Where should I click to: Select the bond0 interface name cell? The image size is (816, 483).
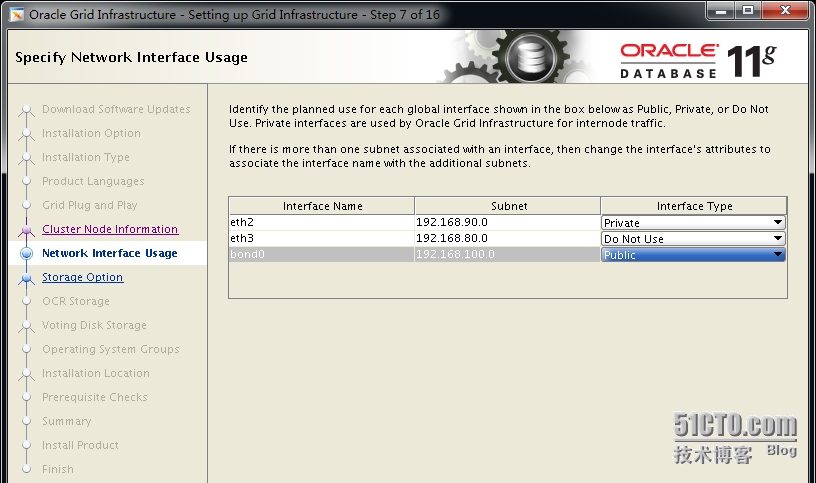click(x=322, y=255)
